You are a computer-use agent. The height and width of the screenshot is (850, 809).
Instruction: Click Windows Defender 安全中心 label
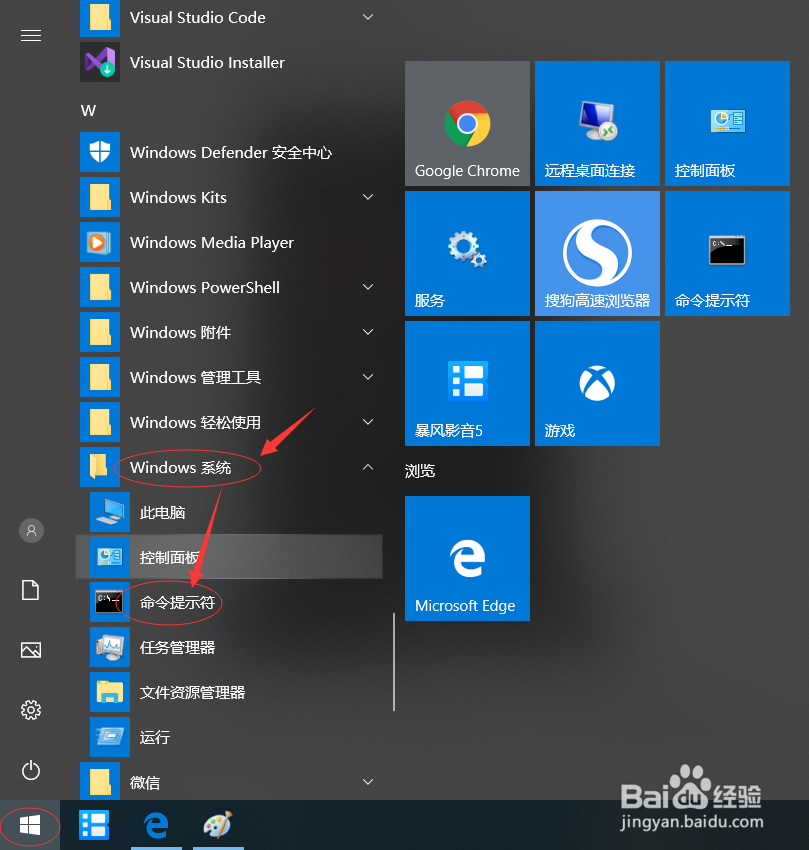click(231, 152)
